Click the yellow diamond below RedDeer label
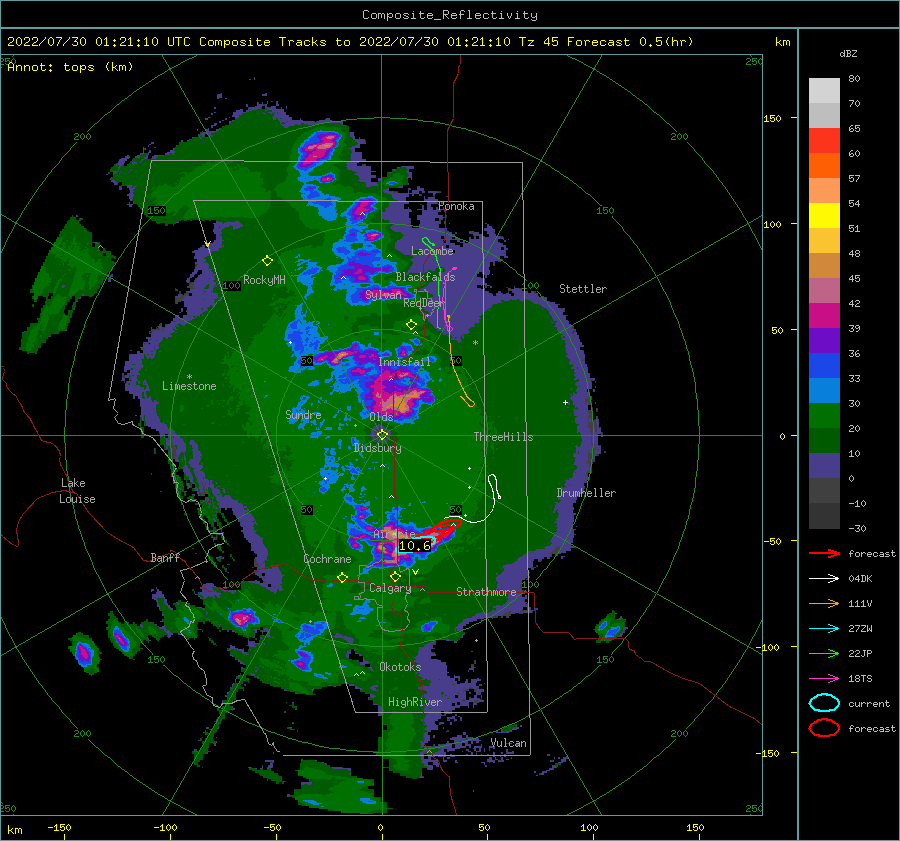The width and height of the screenshot is (900, 841). click(x=411, y=325)
